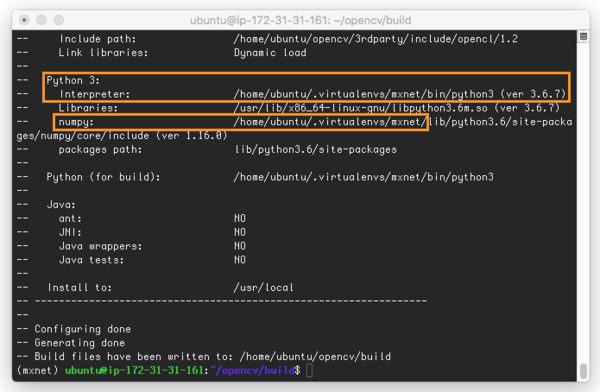Click the 'Java wrappers:' NO value
The image size is (600, 392).
pos(240,246)
